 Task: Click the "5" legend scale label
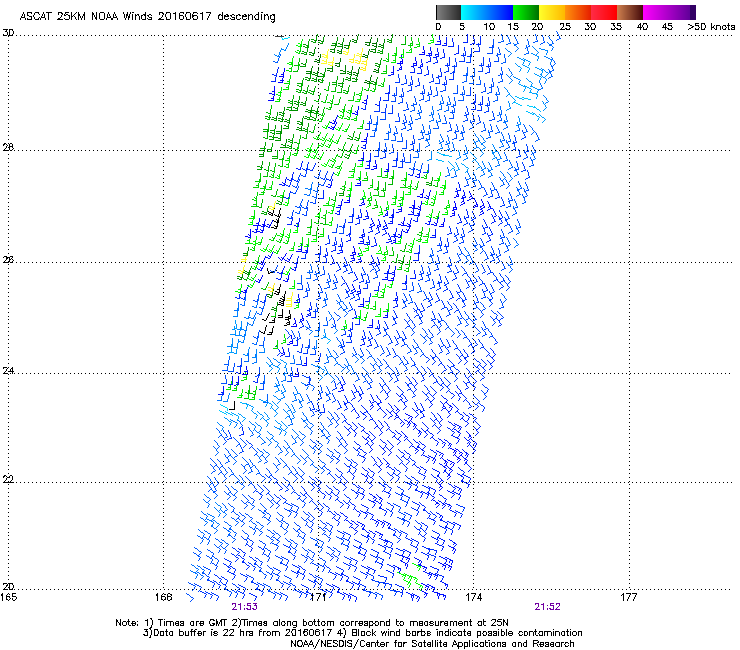(462, 27)
